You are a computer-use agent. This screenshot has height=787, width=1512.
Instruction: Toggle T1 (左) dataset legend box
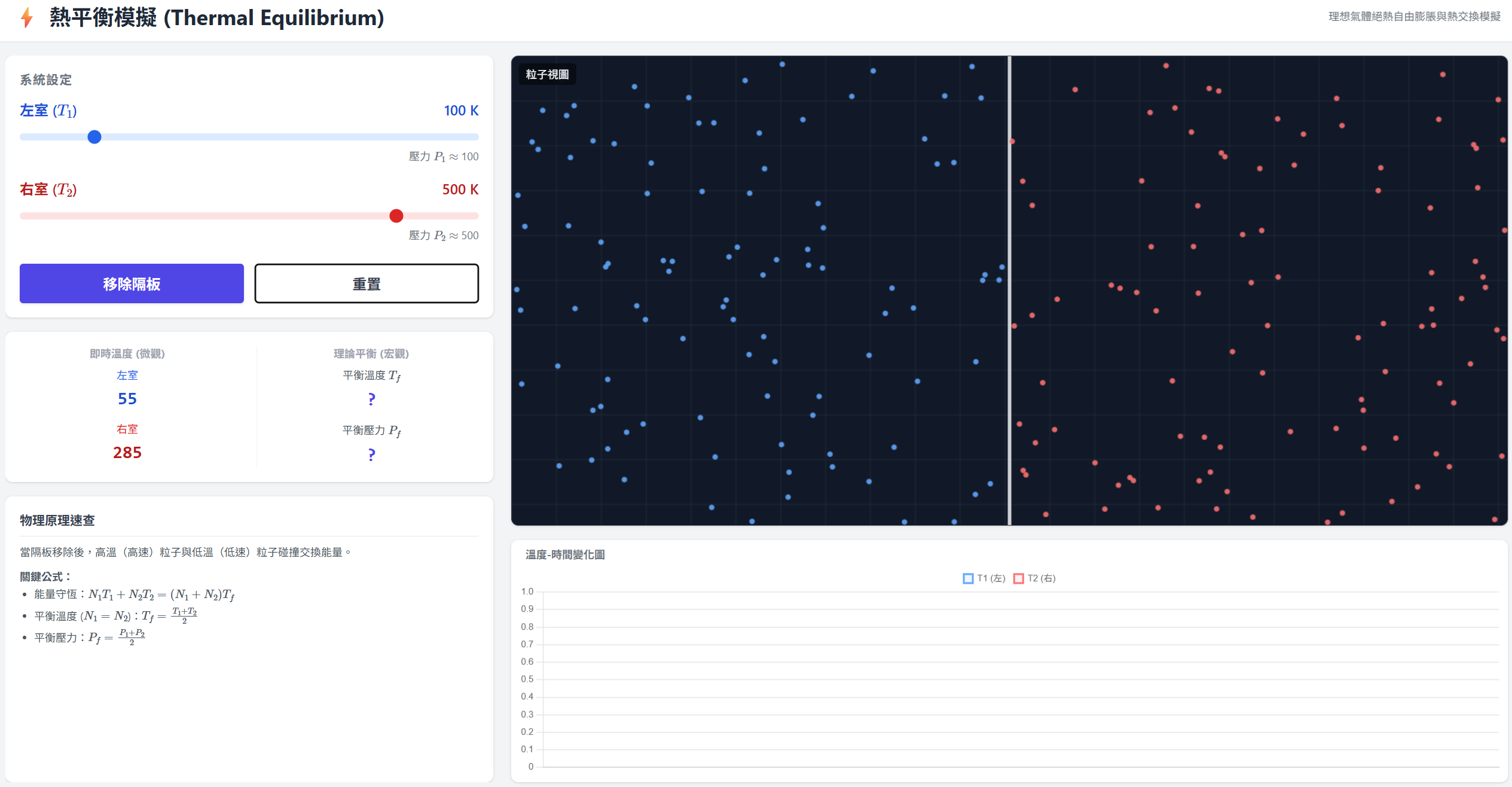(x=968, y=578)
